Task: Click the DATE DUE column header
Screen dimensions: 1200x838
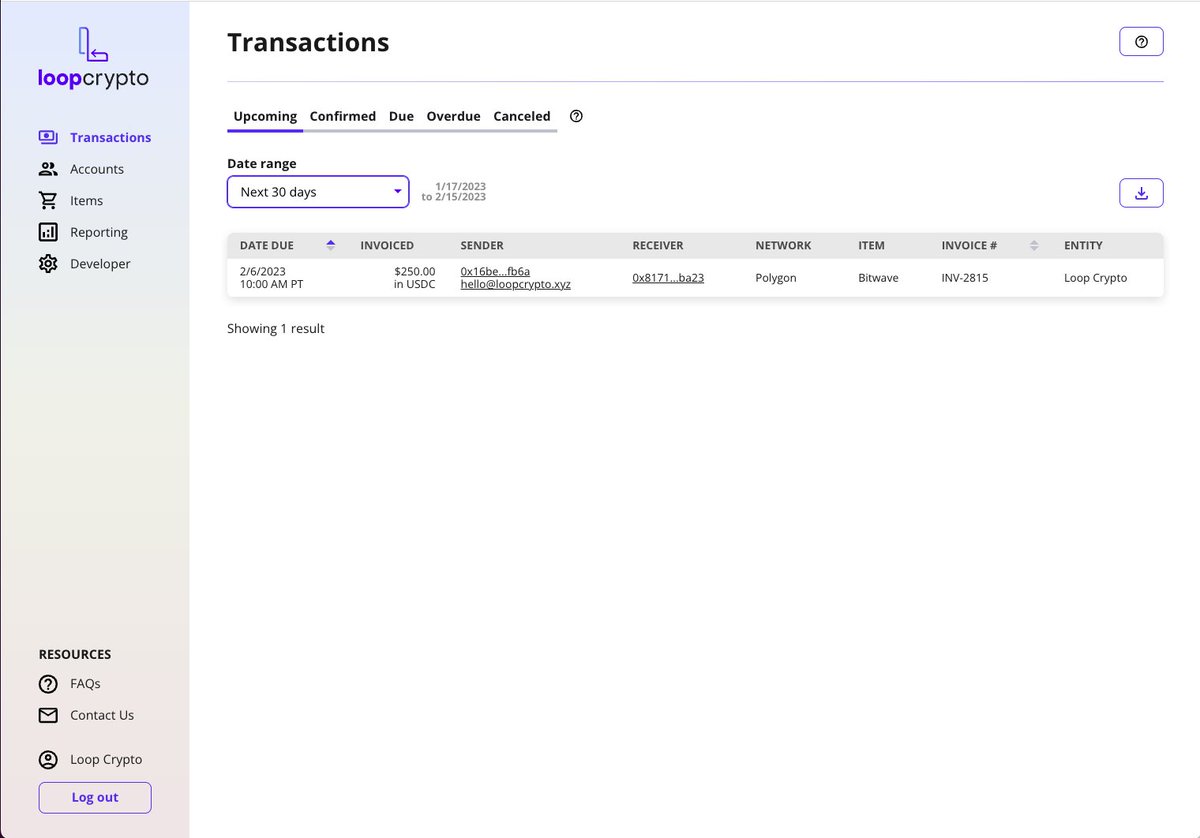Action: [x=267, y=245]
